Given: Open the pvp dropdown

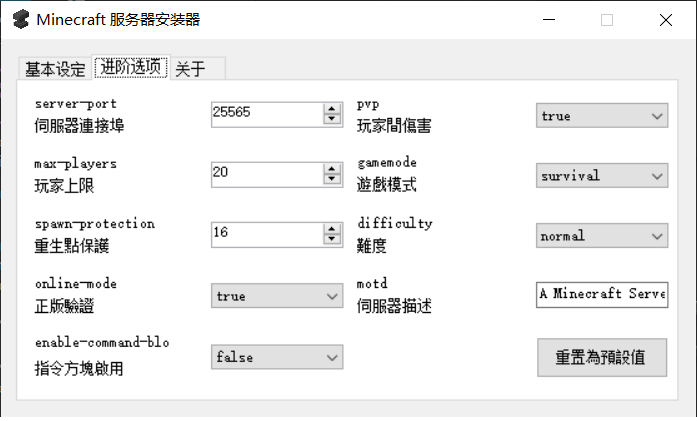Looking at the screenshot, I should (602, 116).
